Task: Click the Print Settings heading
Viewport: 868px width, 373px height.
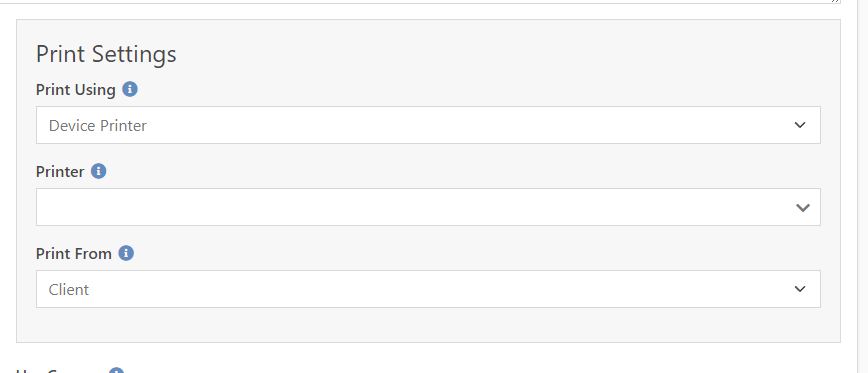Action: click(106, 54)
